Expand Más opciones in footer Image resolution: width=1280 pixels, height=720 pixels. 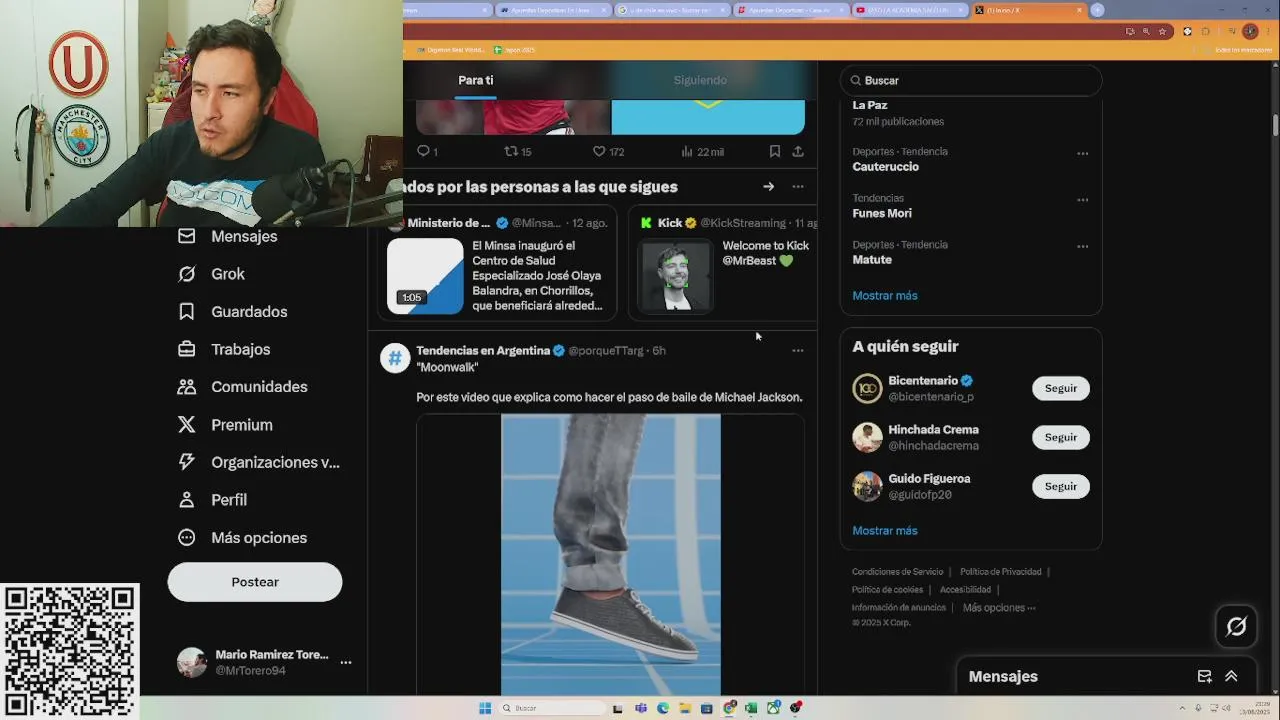click(x=999, y=608)
